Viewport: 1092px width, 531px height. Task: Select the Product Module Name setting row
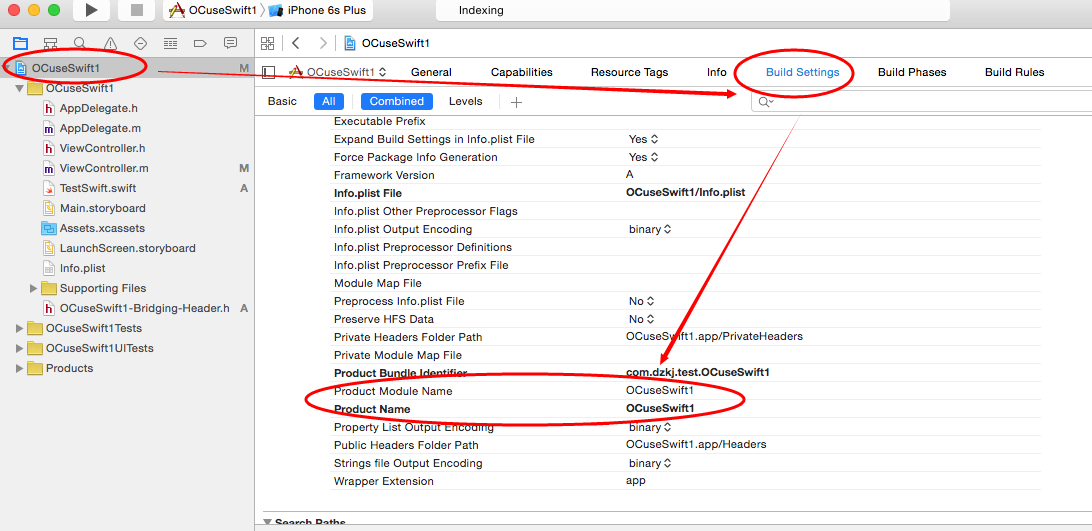click(x=685, y=391)
